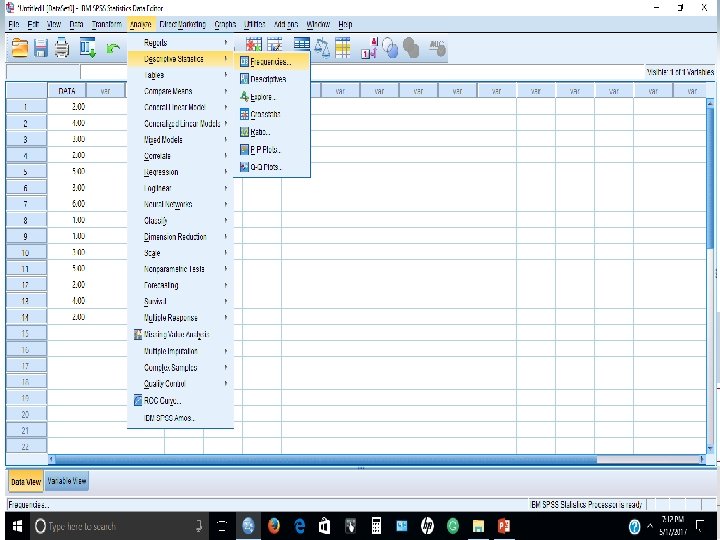
Task: Select the Neural Networks menu entry
Action: click(180, 204)
